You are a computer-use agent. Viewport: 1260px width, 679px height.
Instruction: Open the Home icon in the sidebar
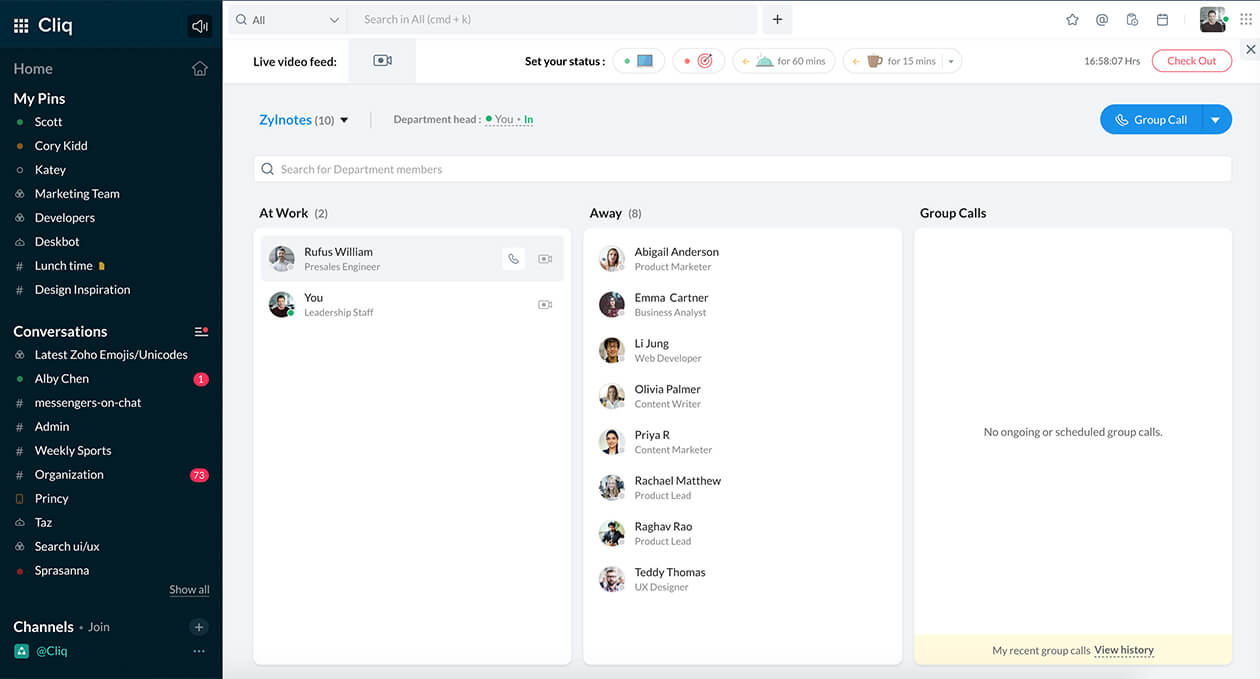tap(200, 69)
